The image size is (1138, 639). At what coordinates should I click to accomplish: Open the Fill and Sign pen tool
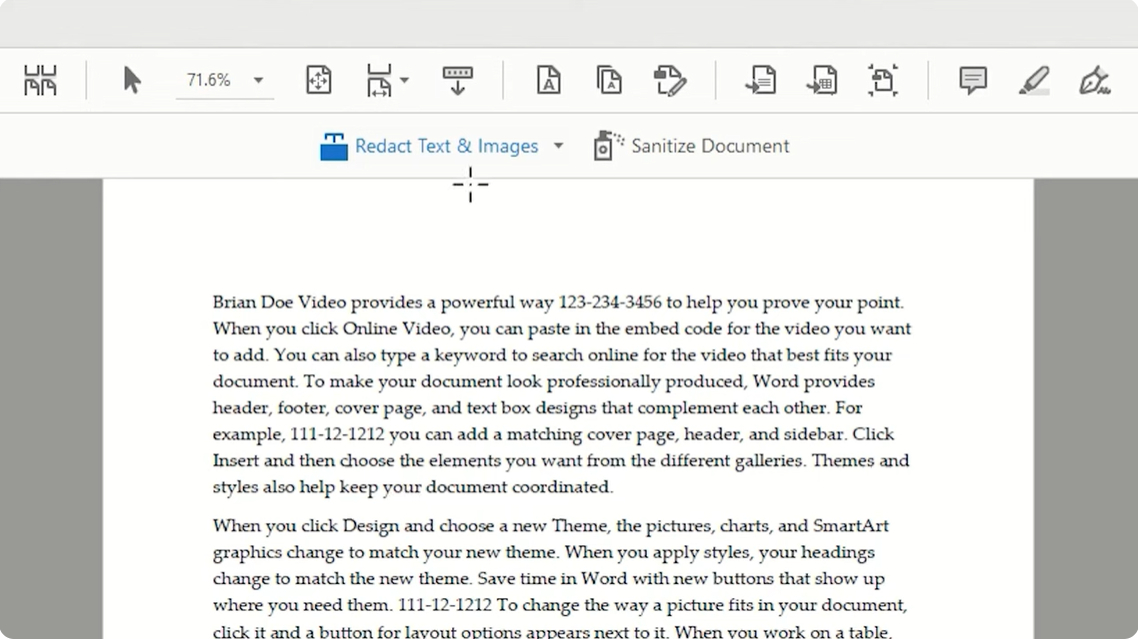pos(1095,80)
